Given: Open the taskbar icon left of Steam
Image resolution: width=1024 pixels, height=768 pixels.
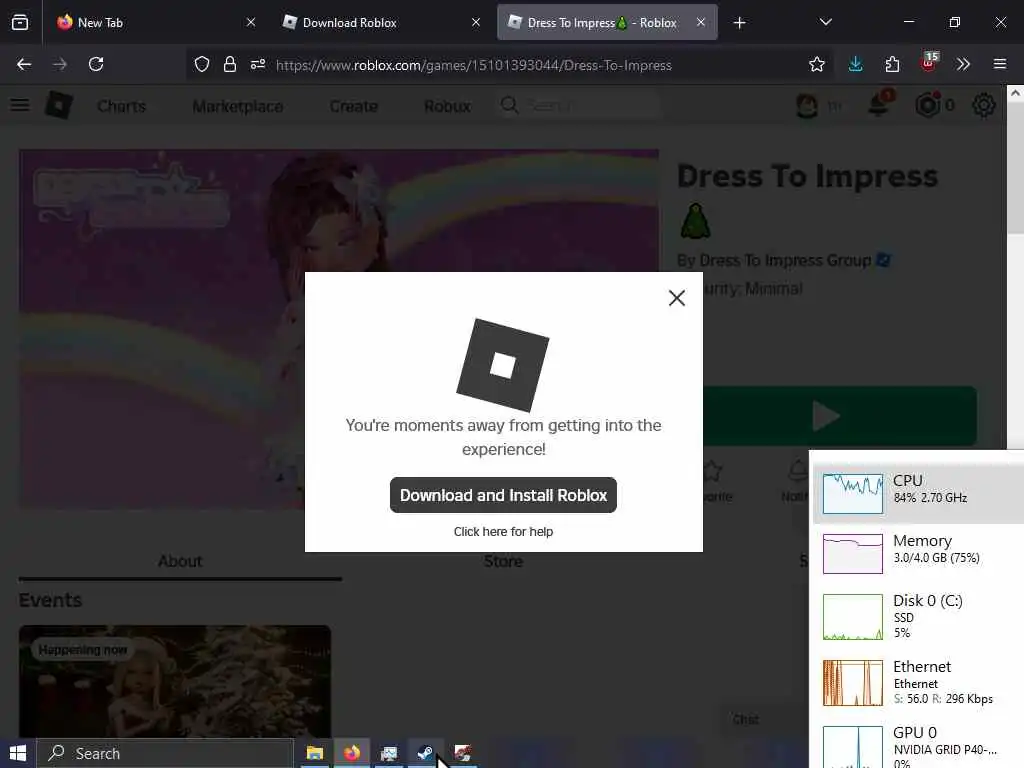Looking at the screenshot, I should tap(389, 753).
